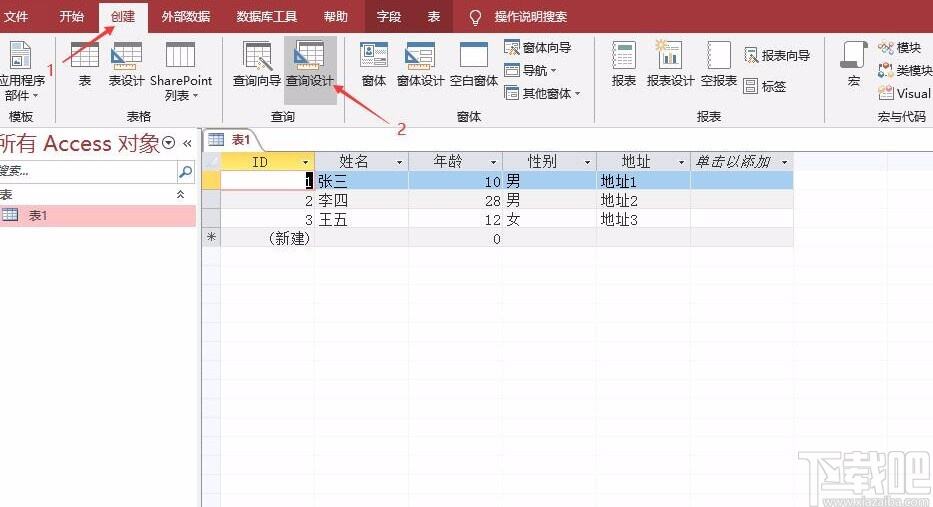Open the 应用程序部件 templates button
The height and width of the screenshot is (507, 933).
pos(21,71)
